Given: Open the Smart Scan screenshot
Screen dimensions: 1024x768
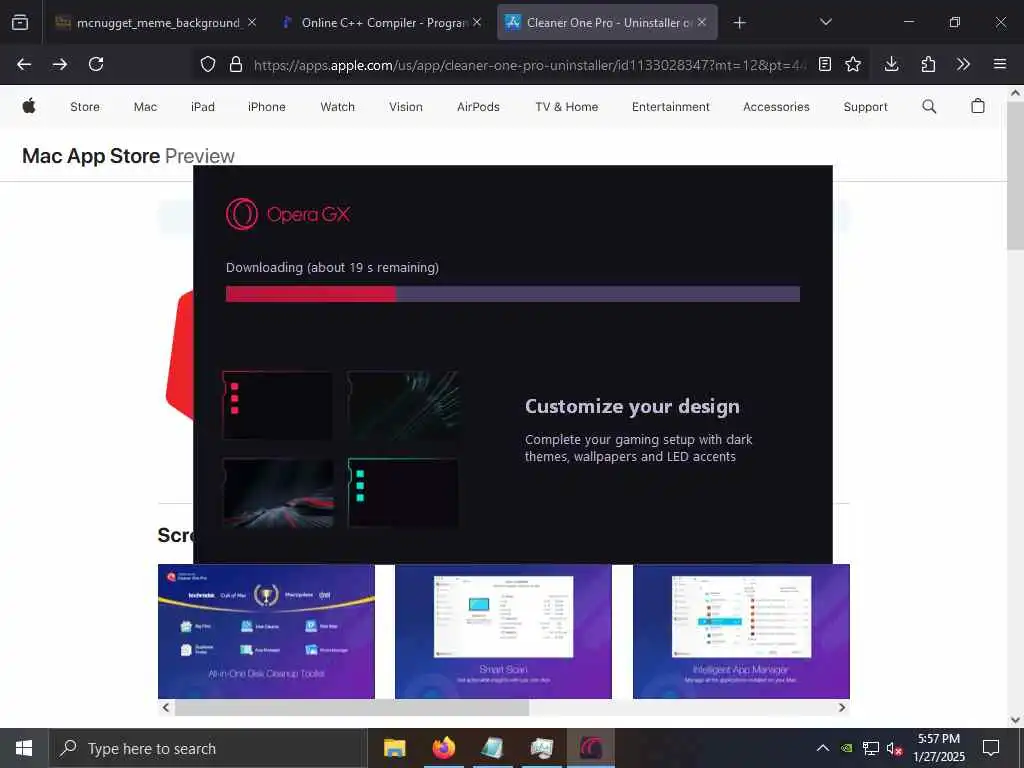Looking at the screenshot, I should coord(504,632).
